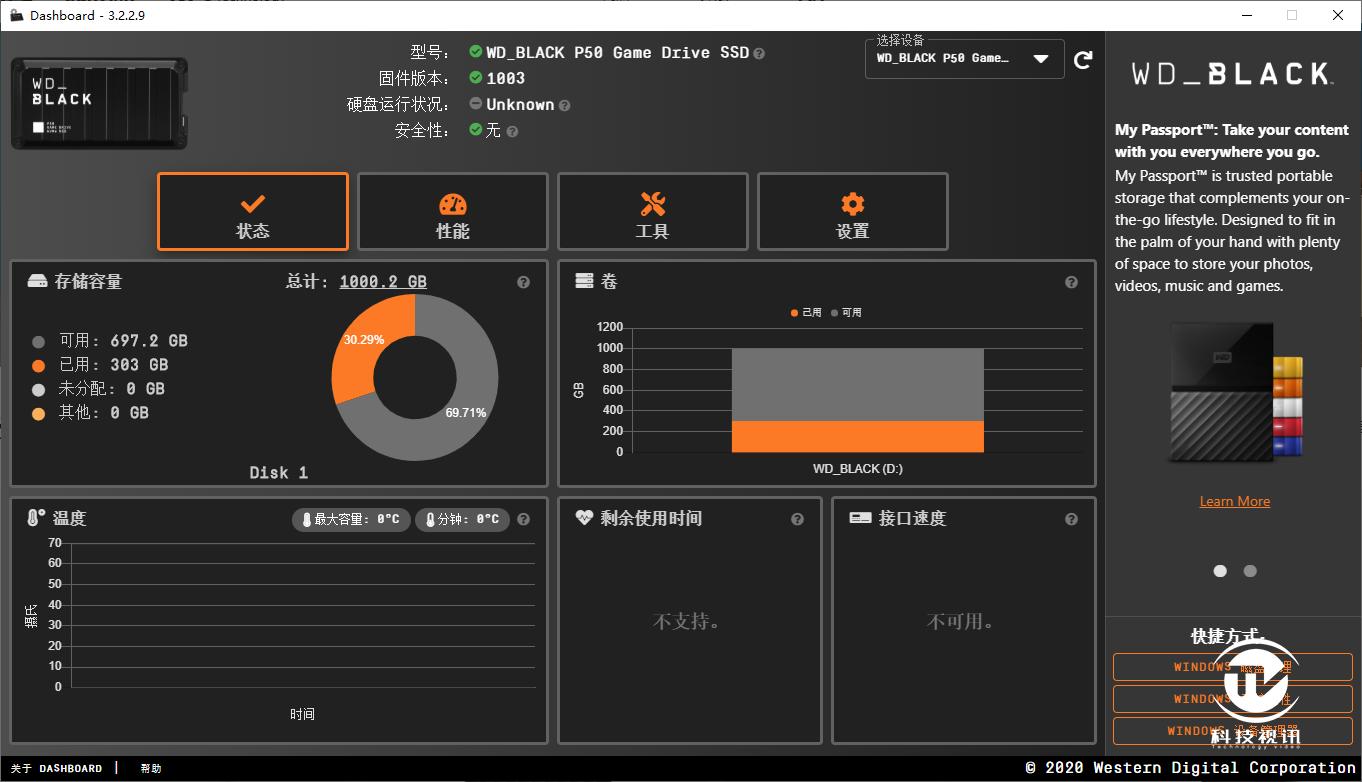This screenshot has width=1362, height=782.
Task: Click the help icon beside WD_BLACK P50 model name
Action: pos(757,53)
